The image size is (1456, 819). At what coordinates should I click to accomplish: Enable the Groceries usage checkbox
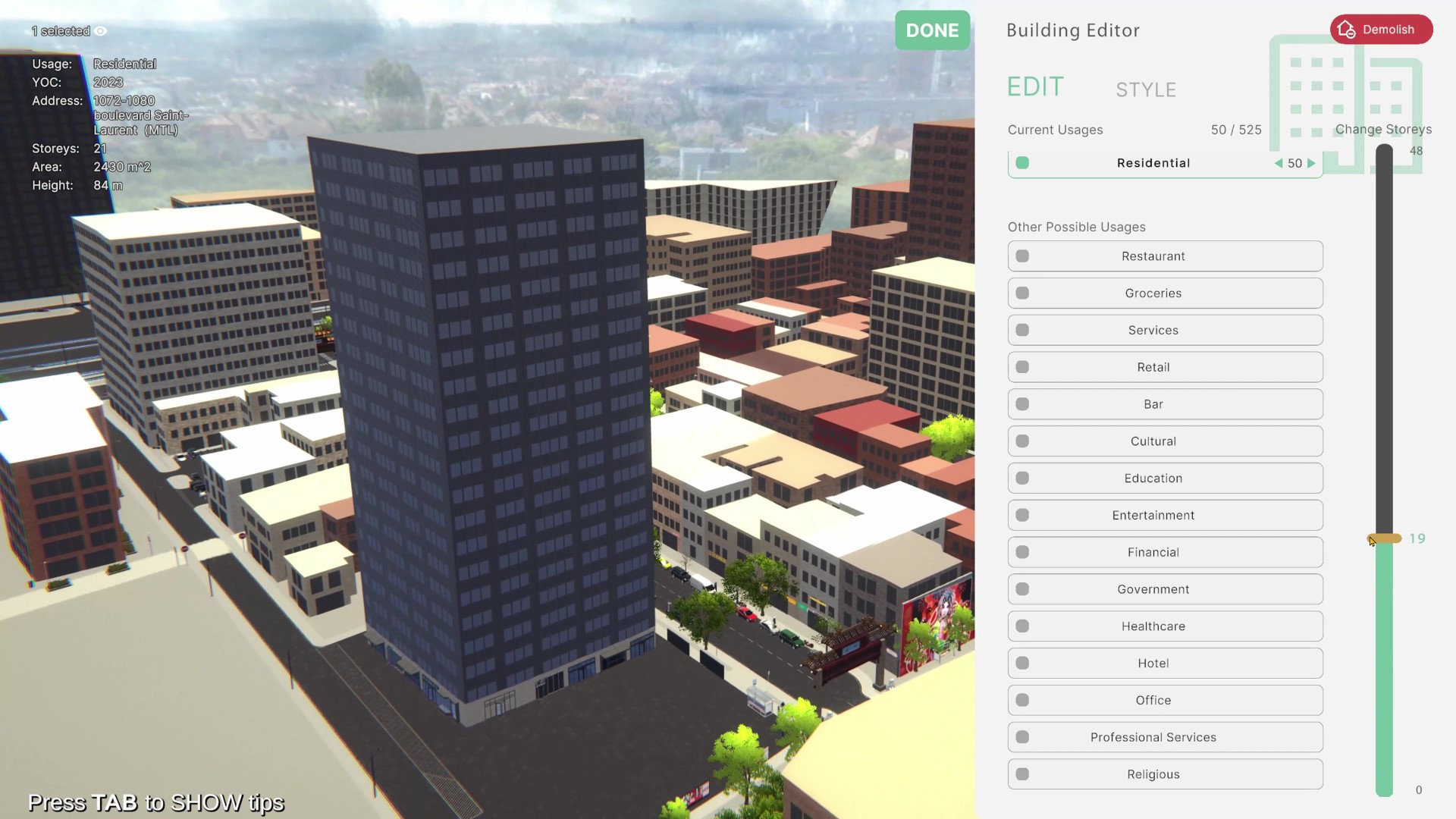[x=1022, y=293]
